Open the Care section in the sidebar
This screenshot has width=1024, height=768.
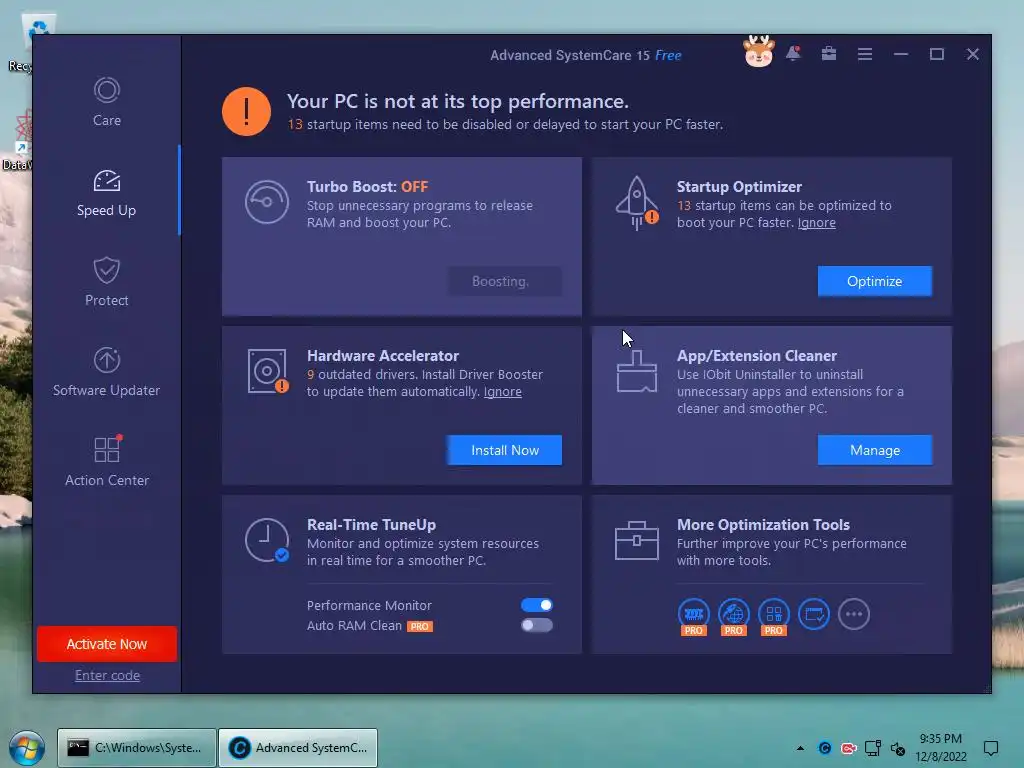tap(106, 102)
